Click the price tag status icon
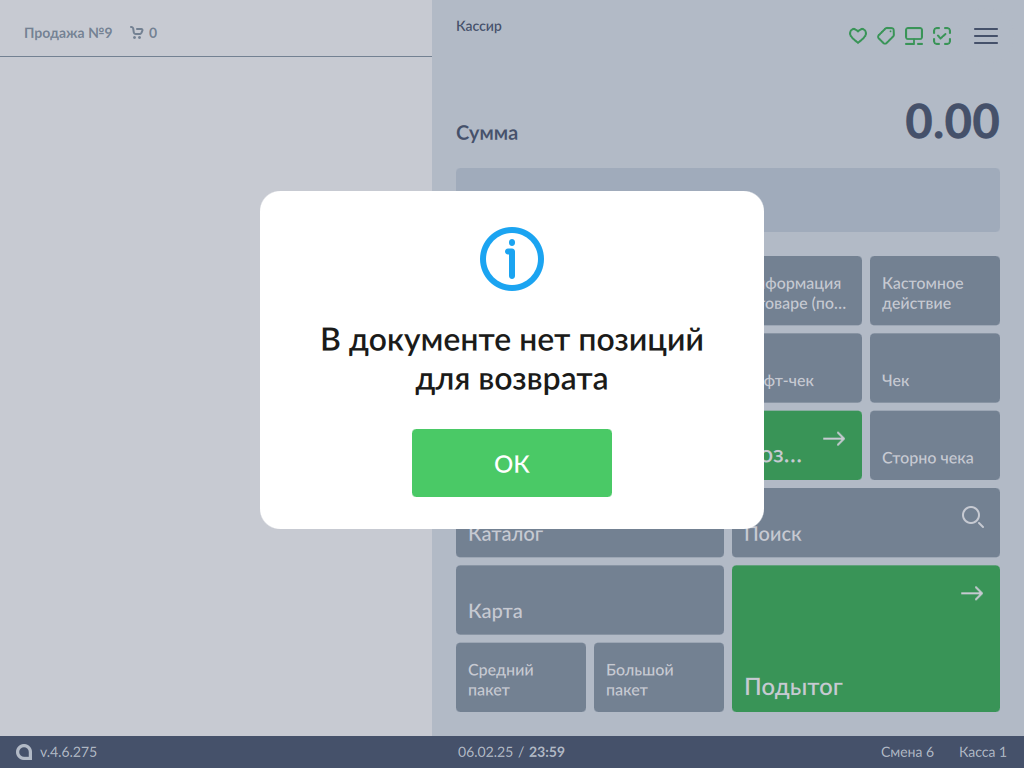1024x768 pixels. coord(885,36)
